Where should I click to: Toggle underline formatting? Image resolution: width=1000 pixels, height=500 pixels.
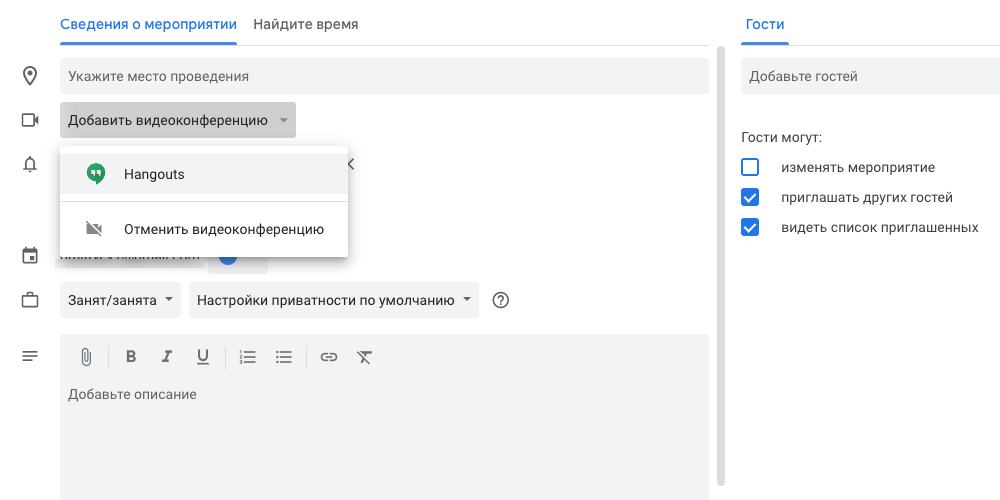[x=203, y=357]
